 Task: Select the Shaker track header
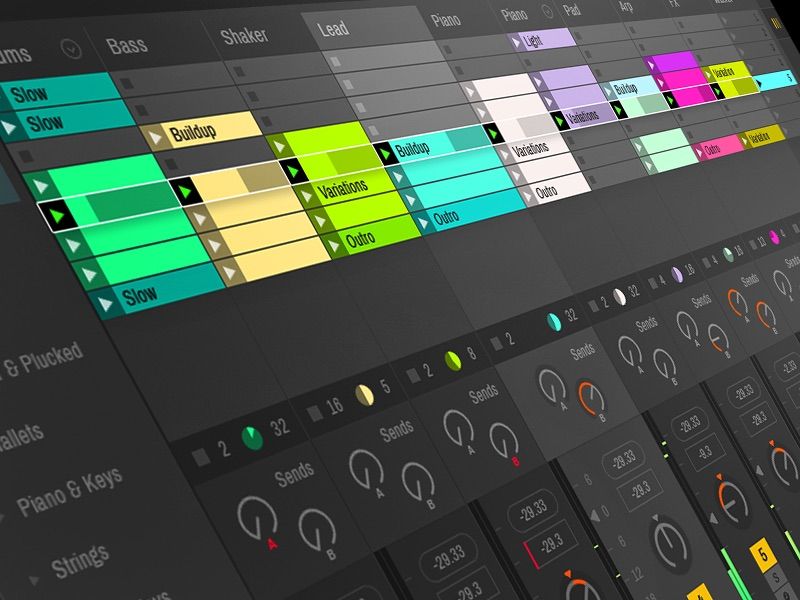coord(246,38)
